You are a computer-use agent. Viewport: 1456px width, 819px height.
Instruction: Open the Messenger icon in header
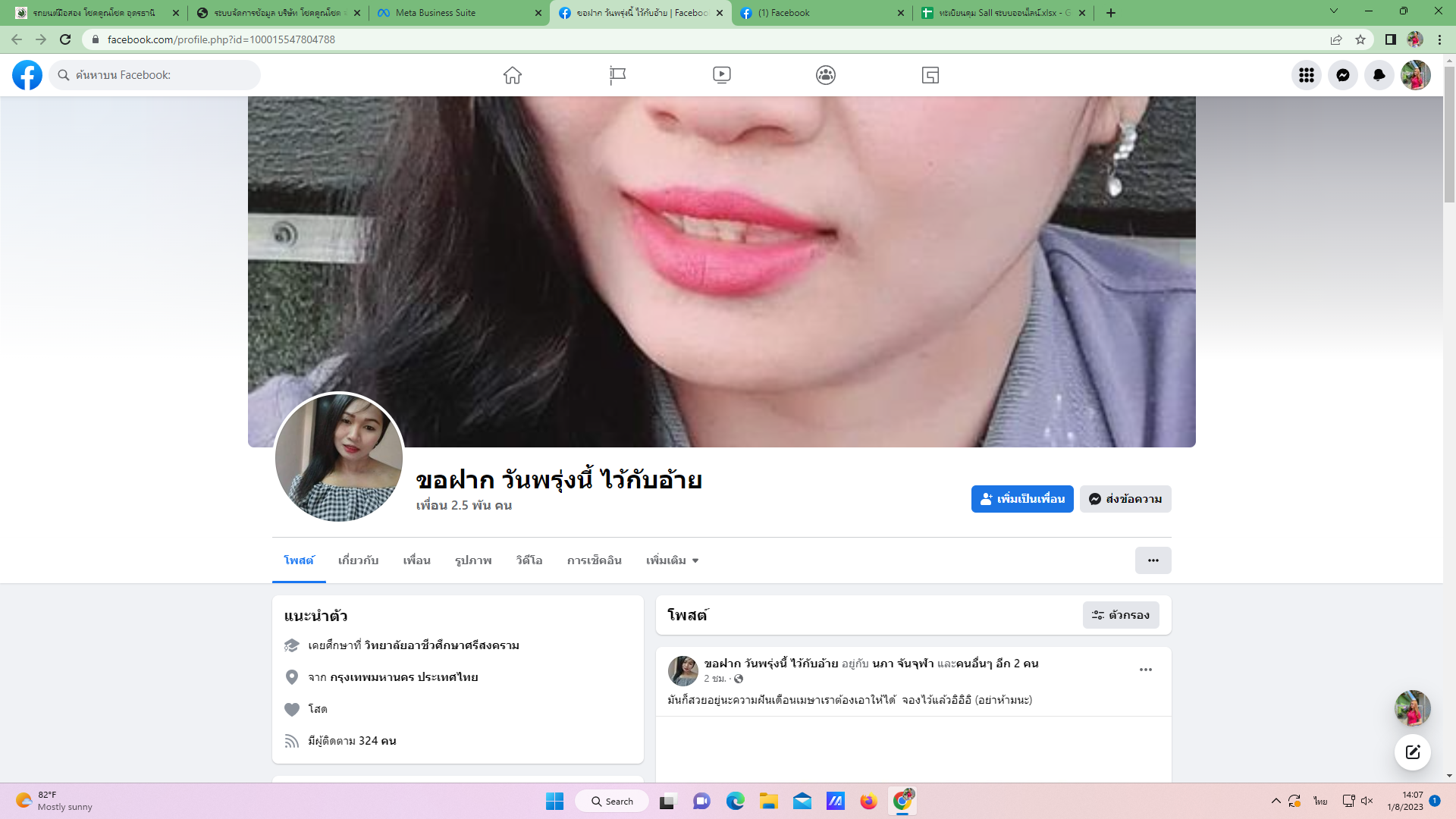[x=1342, y=75]
